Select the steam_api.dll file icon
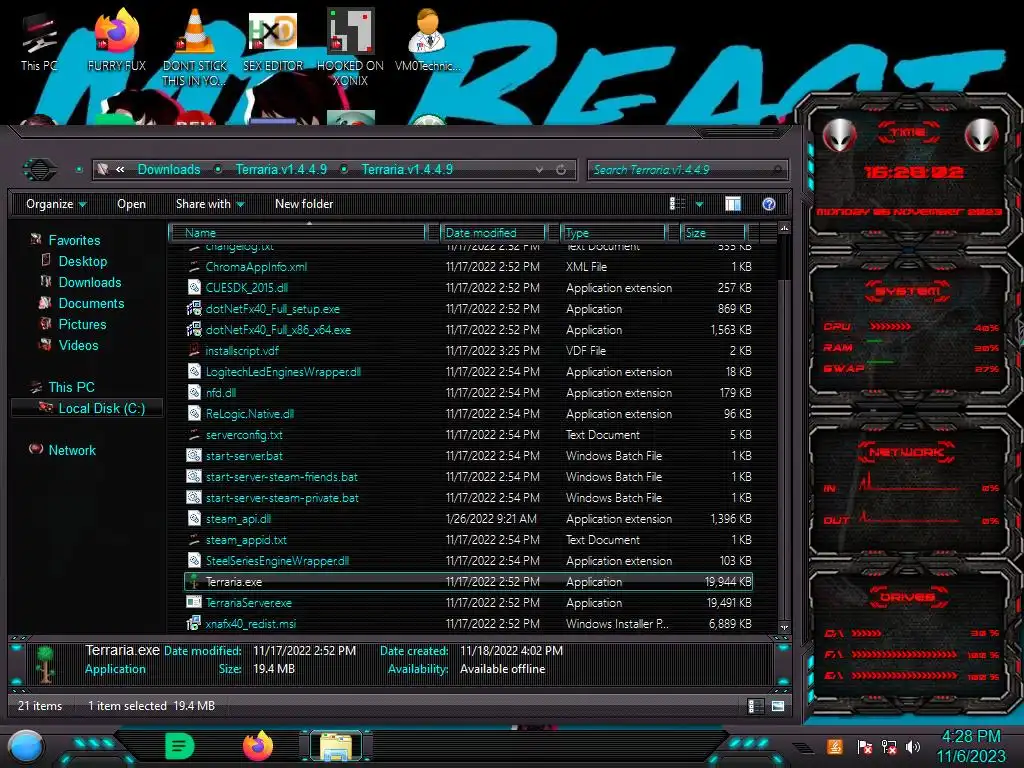Screen dimensions: 1024x768 [x=194, y=519]
